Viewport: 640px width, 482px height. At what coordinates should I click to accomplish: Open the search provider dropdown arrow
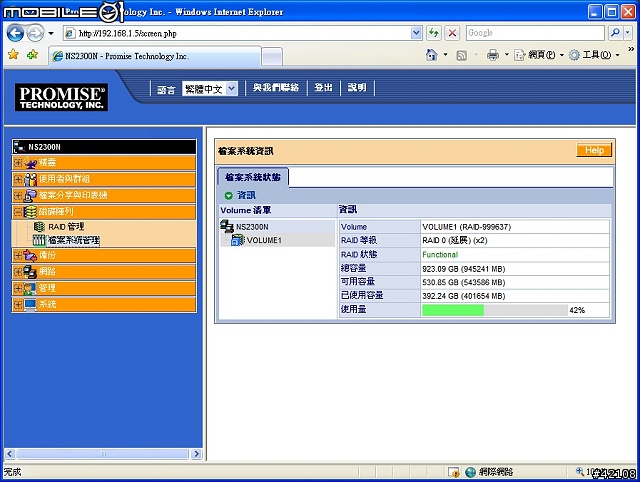pos(628,33)
